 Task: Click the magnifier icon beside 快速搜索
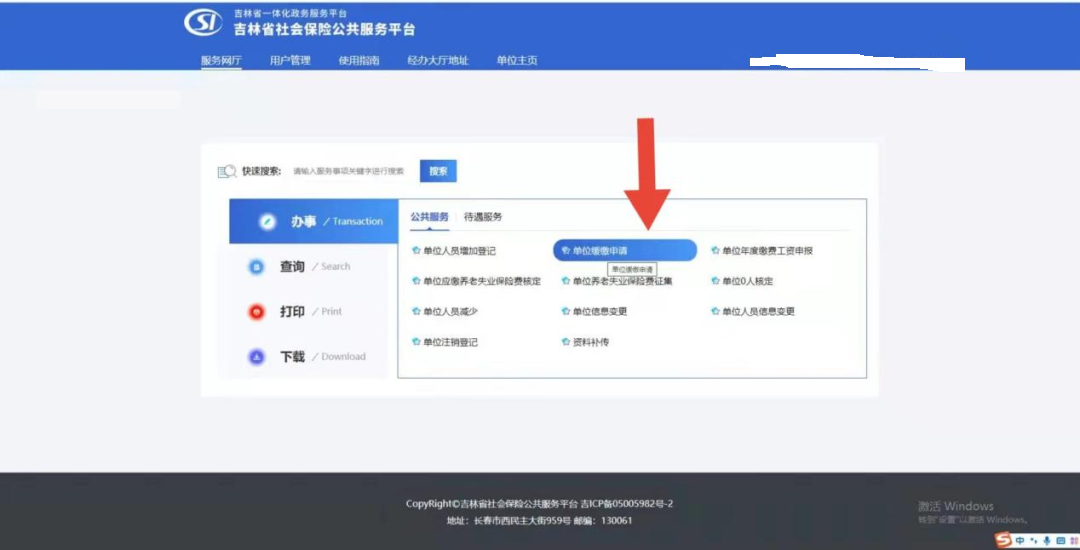pyautogui.click(x=227, y=171)
